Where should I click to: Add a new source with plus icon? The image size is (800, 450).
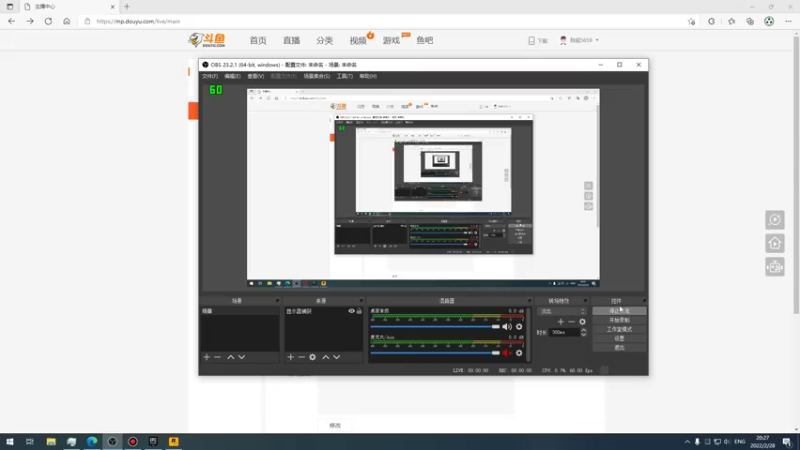click(290, 357)
